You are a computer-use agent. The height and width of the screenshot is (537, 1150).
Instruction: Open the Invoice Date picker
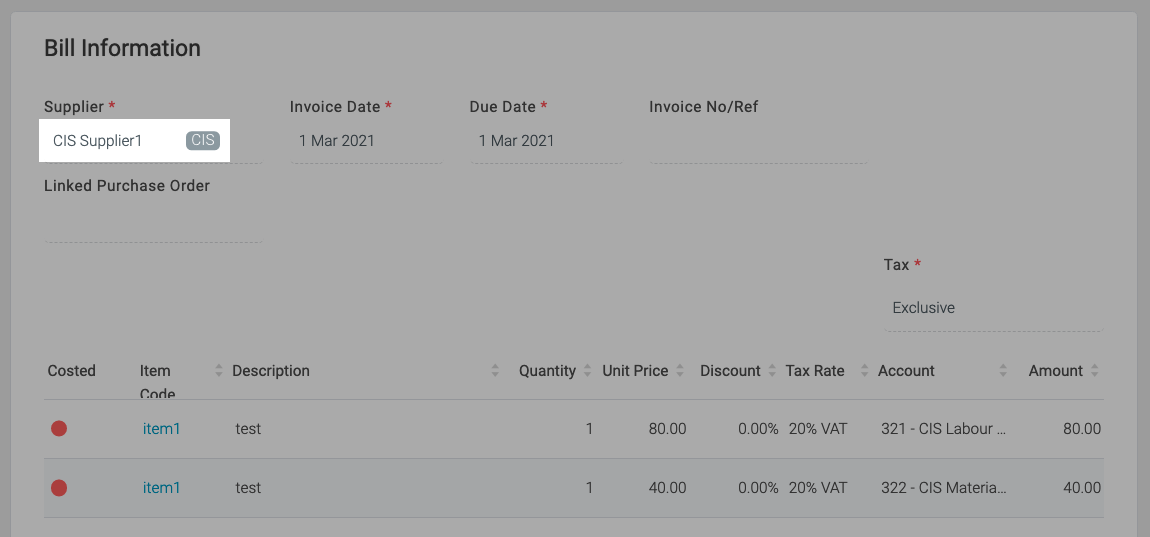coord(366,141)
